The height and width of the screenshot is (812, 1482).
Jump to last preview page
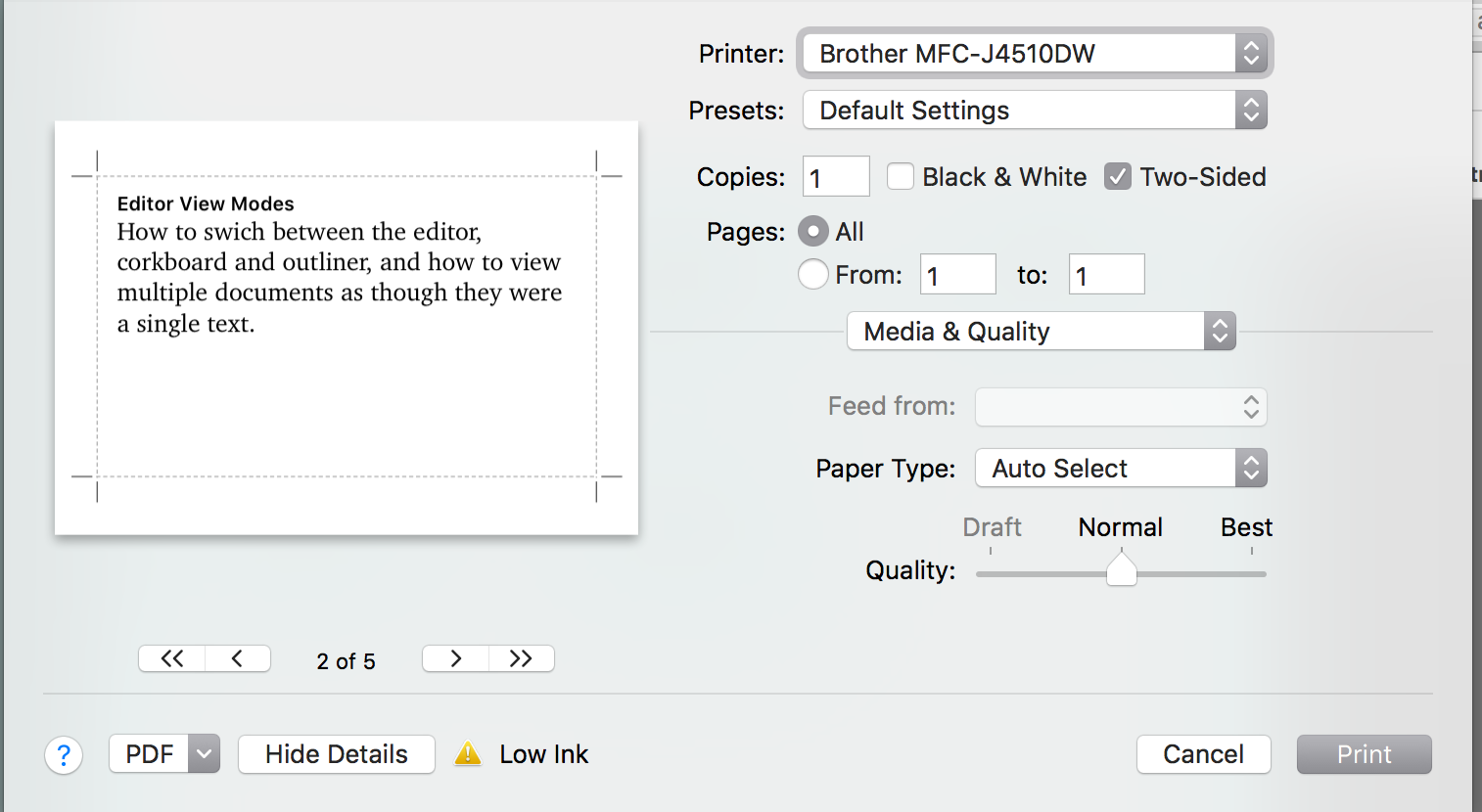click(x=521, y=658)
